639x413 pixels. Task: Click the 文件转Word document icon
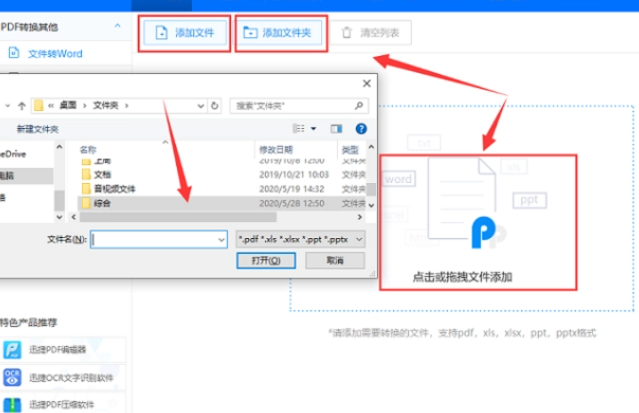[14, 53]
